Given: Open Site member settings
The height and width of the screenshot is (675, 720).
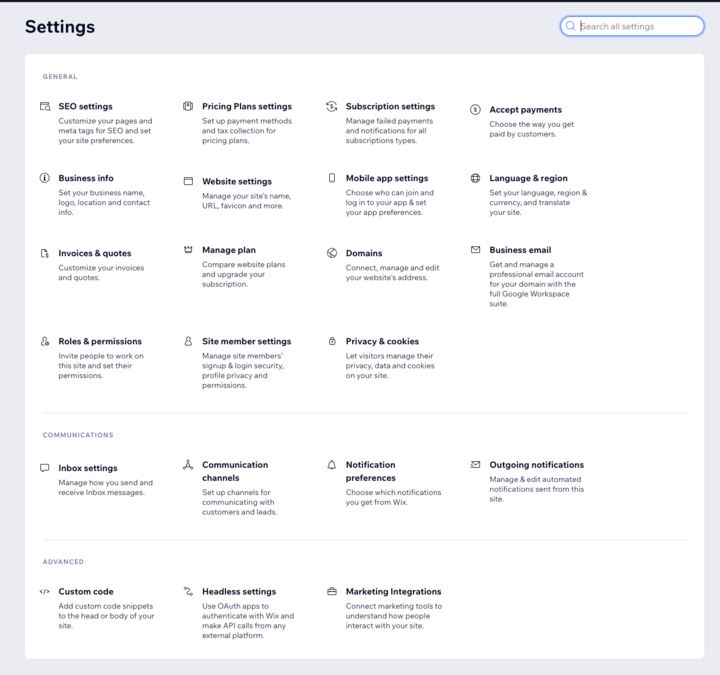Looking at the screenshot, I should coord(247,341).
